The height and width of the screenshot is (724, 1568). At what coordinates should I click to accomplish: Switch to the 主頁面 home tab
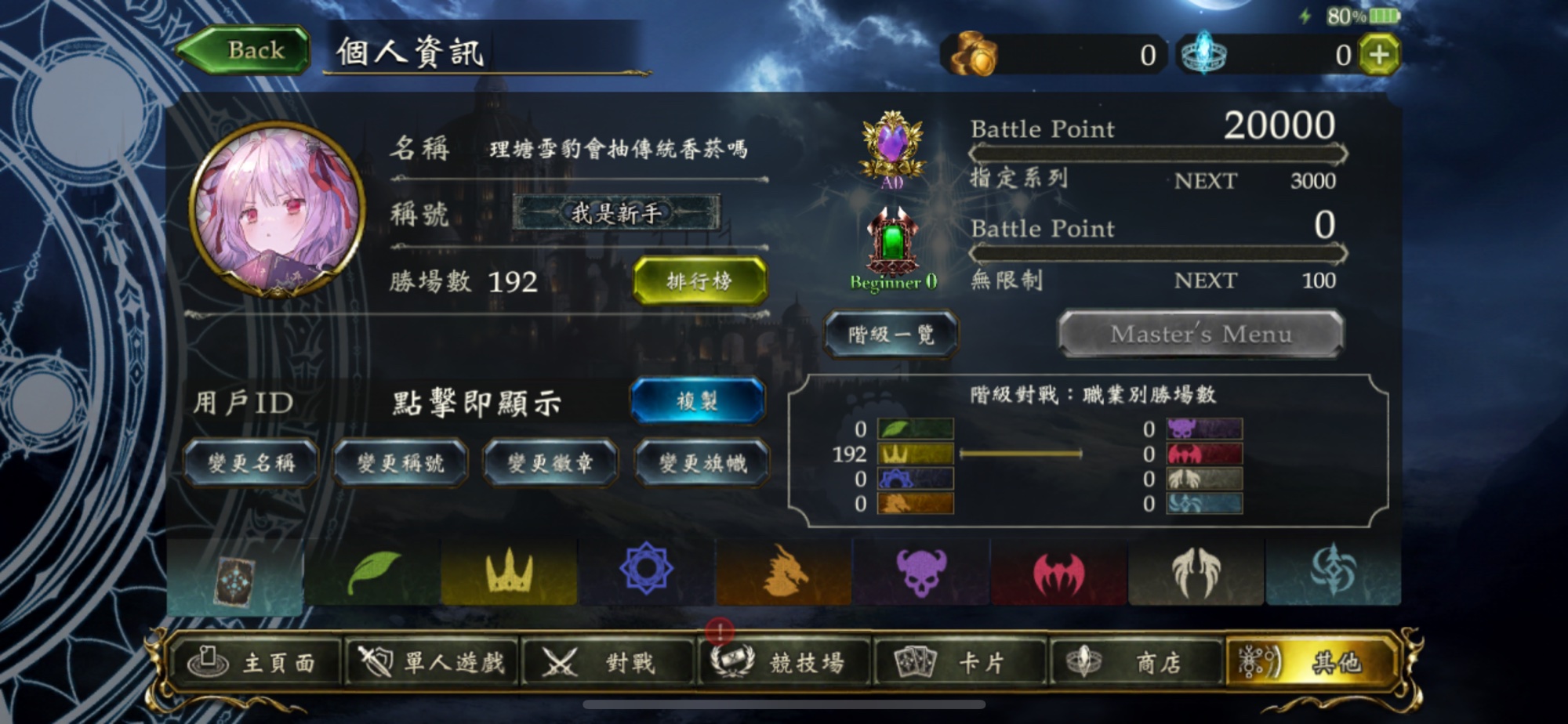(256, 663)
